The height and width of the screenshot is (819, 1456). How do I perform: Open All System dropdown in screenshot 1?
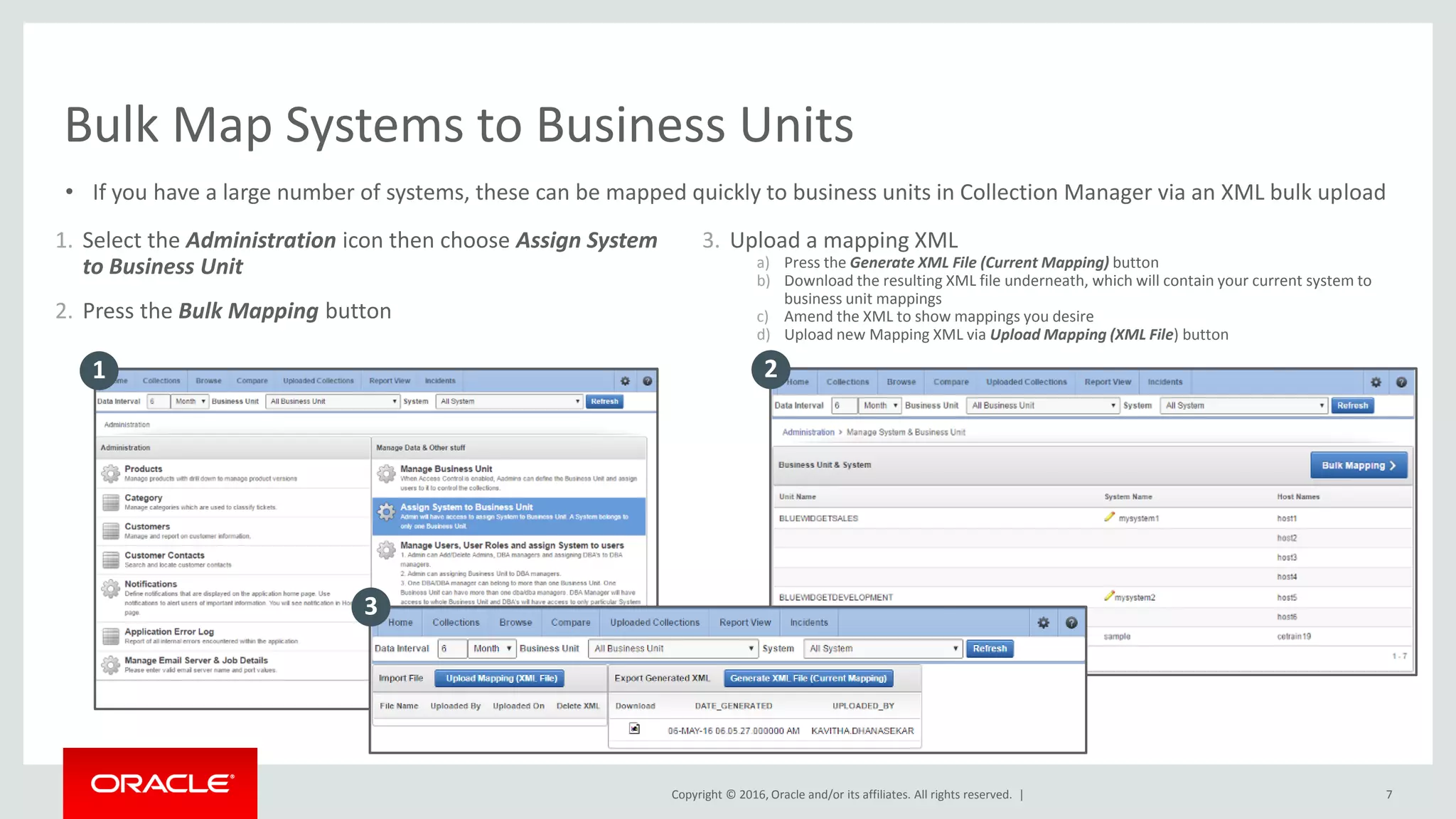pyautogui.click(x=509, y=402)
